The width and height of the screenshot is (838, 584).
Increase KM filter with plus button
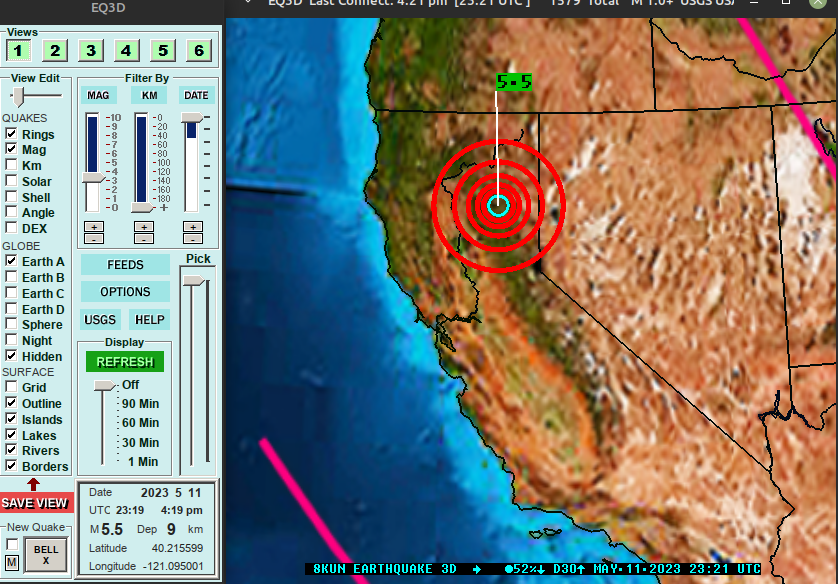coord(144,227)
